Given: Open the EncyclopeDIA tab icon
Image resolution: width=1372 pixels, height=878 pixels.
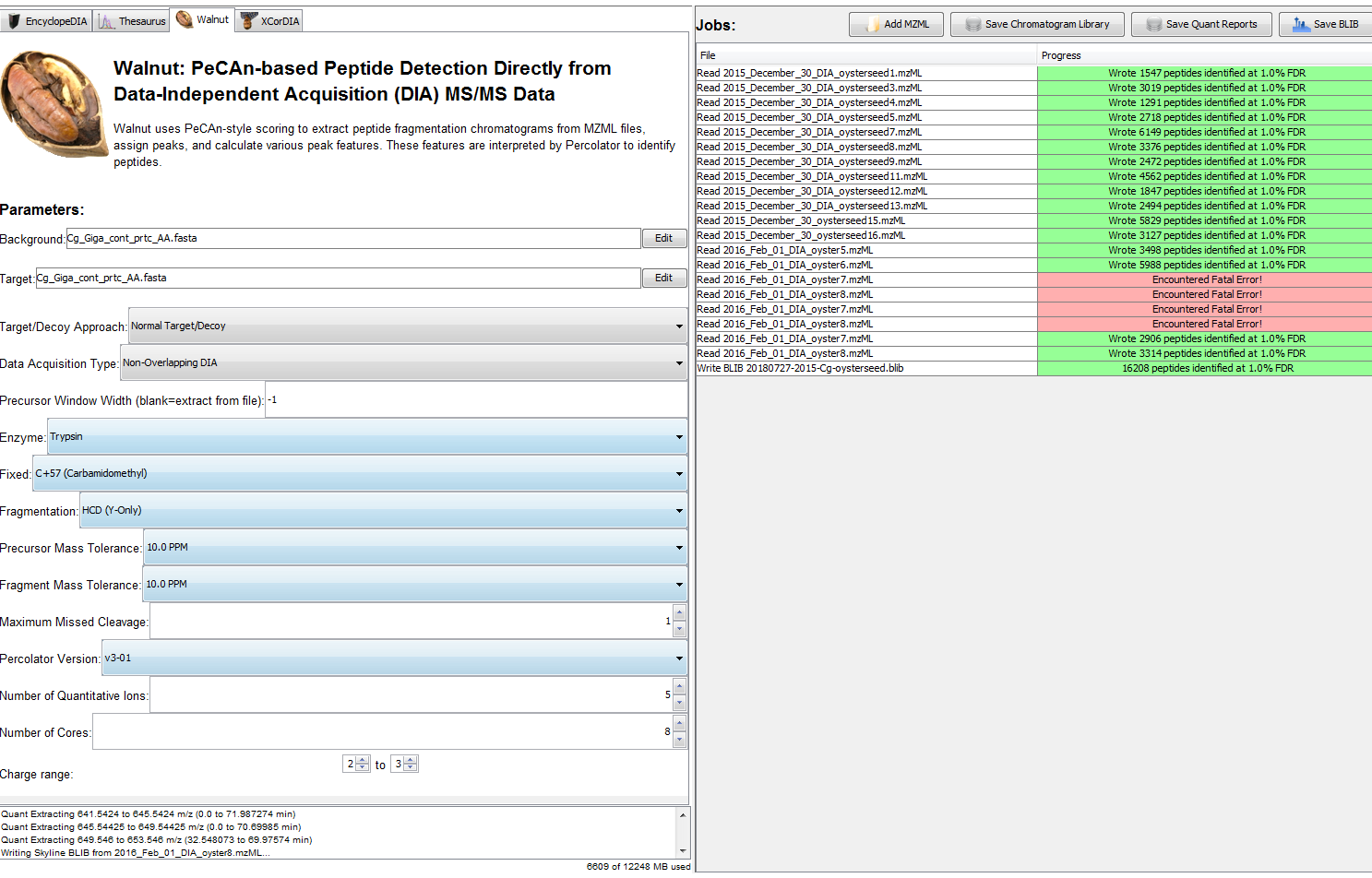Looking at the screenshot, I should click(x=14, y=21).
